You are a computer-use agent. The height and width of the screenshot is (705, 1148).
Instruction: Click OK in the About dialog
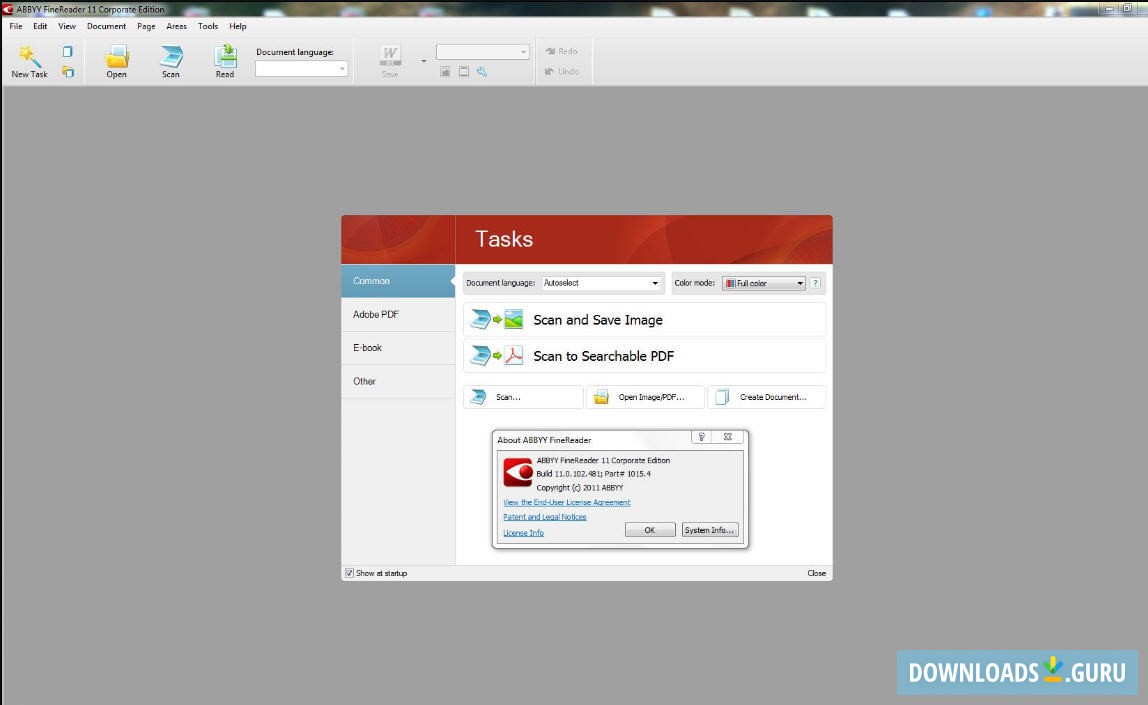coord(649,530)
